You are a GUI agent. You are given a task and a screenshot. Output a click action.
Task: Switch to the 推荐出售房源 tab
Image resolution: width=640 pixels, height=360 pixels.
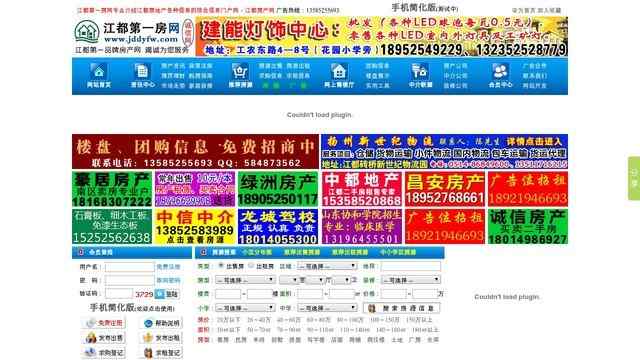coord(302,253)
